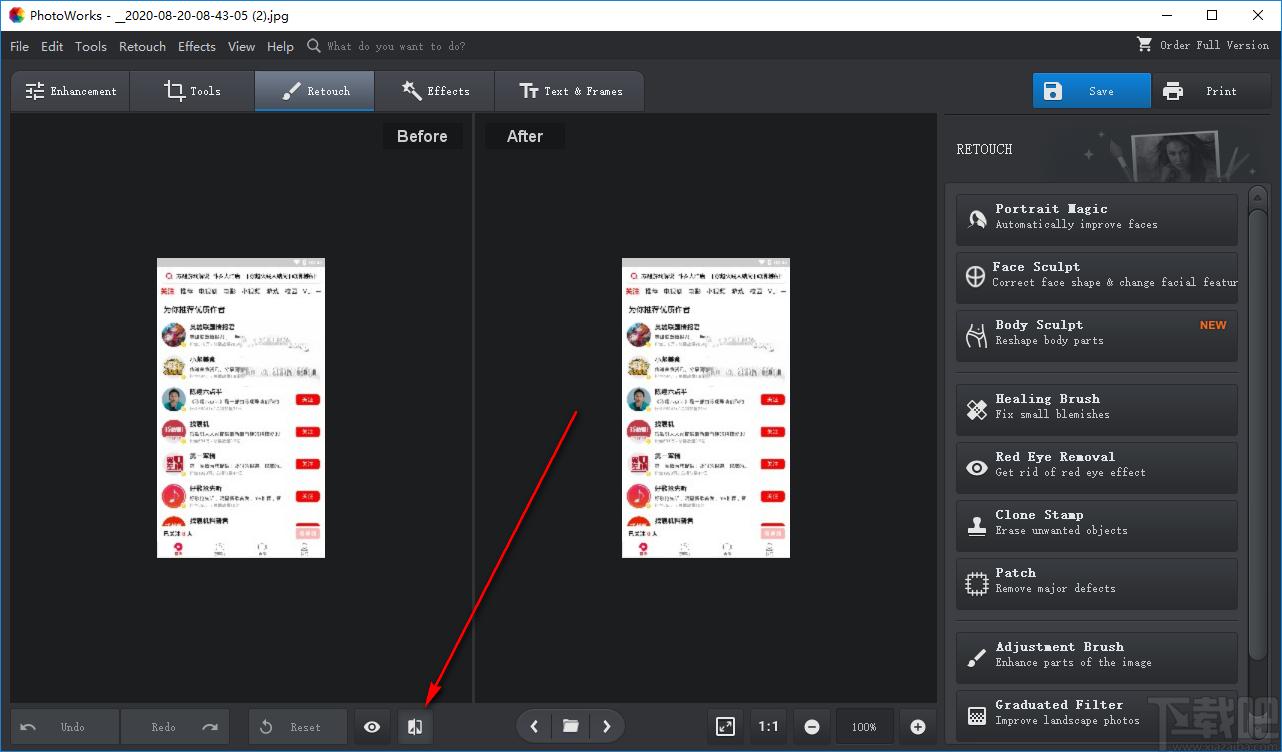Image resolution: width=1282 pixels, height=752 pixels.
Task: Click the shopping cart icon
Action: pos(1145,44)
